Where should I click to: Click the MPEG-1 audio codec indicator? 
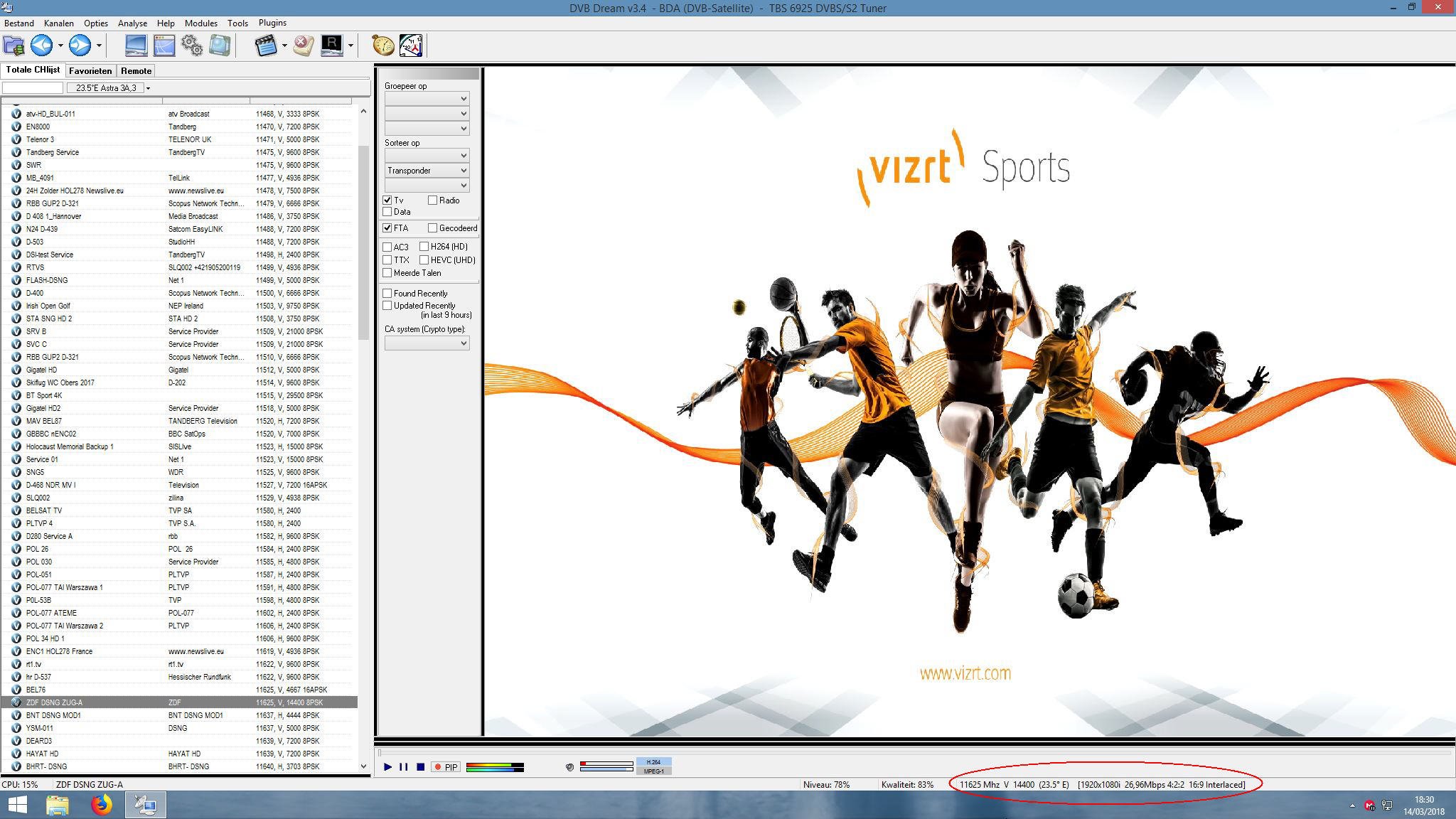653,771
